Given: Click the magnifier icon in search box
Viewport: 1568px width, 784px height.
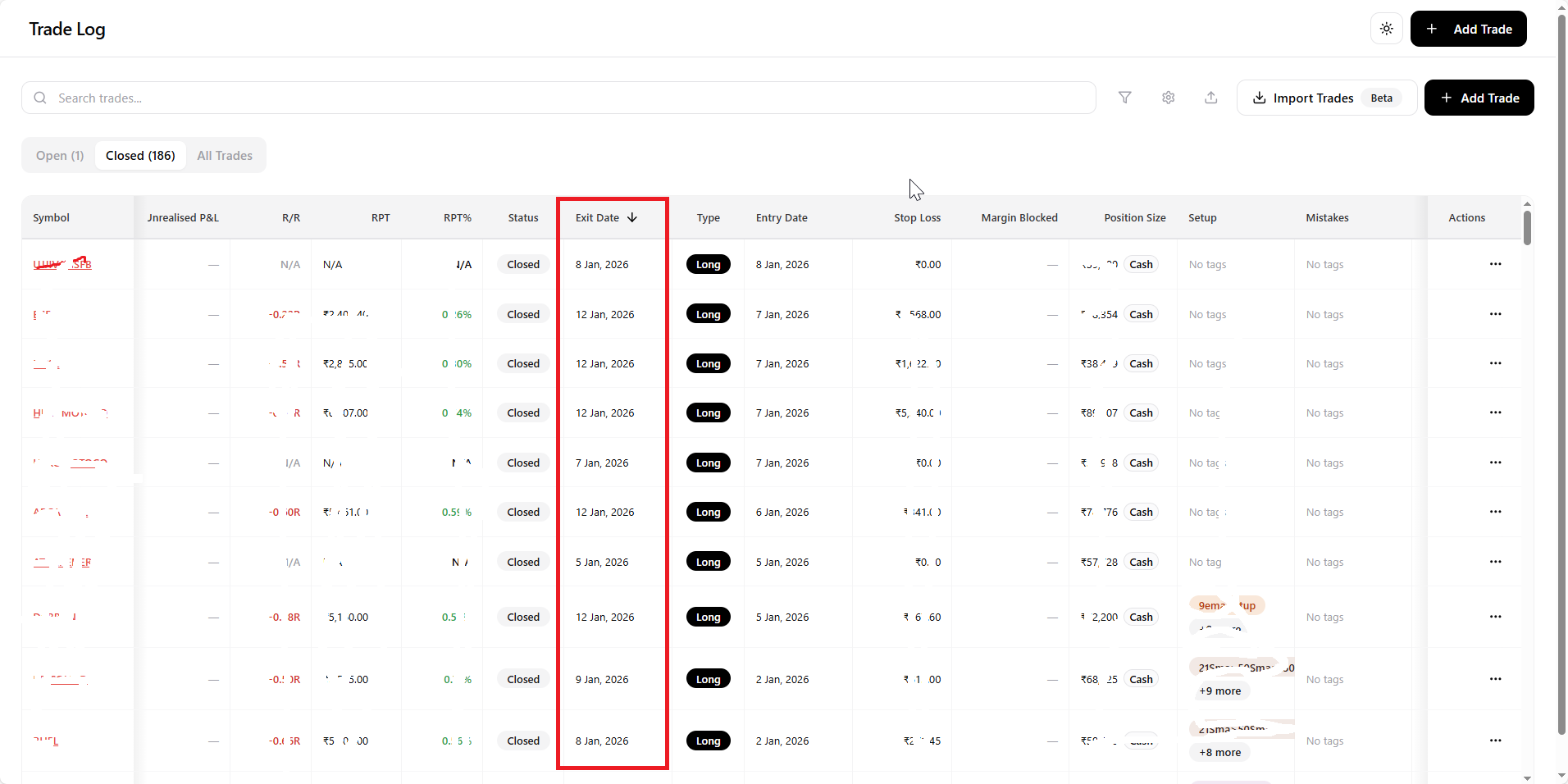Looking at the screenshot, I should [40, 98].
